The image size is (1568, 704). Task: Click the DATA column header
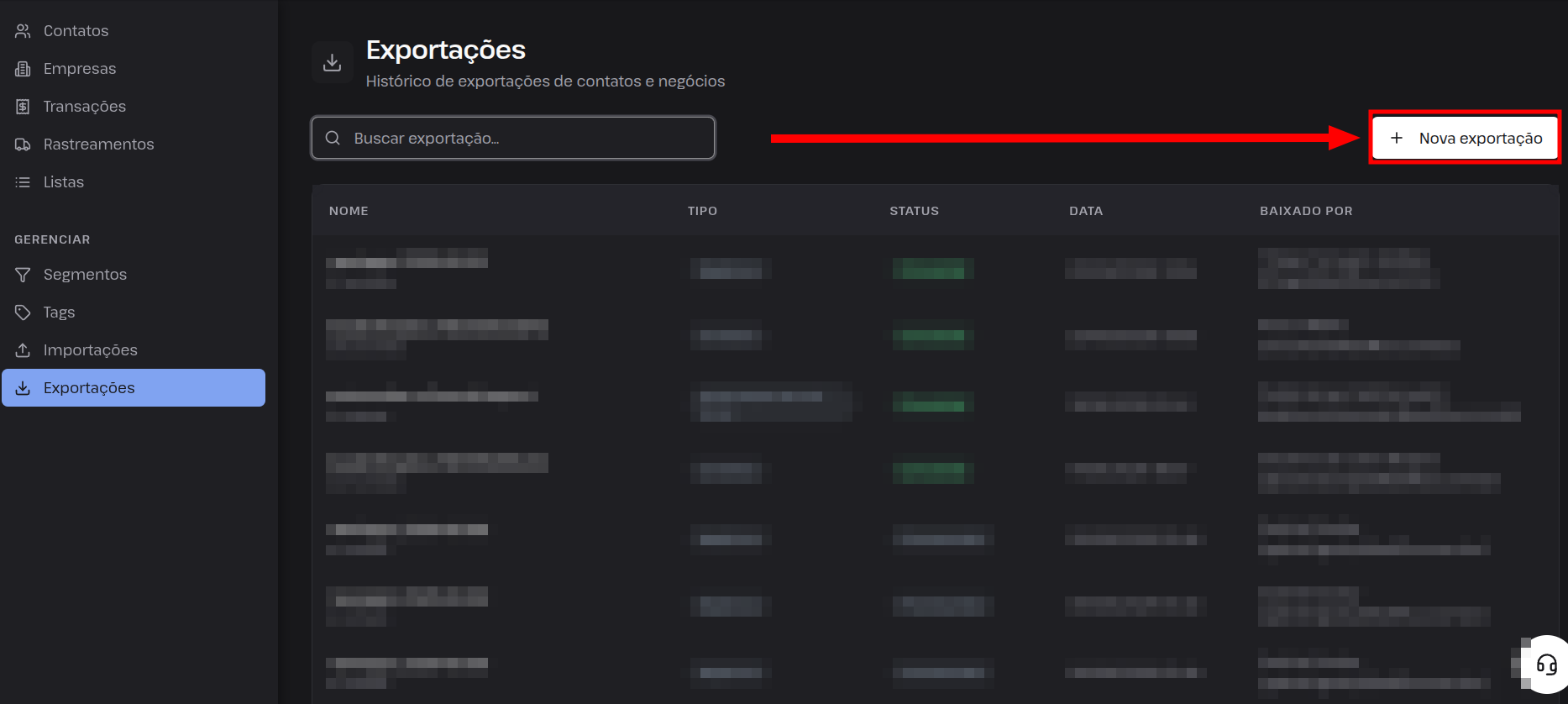click(1086, 211)
